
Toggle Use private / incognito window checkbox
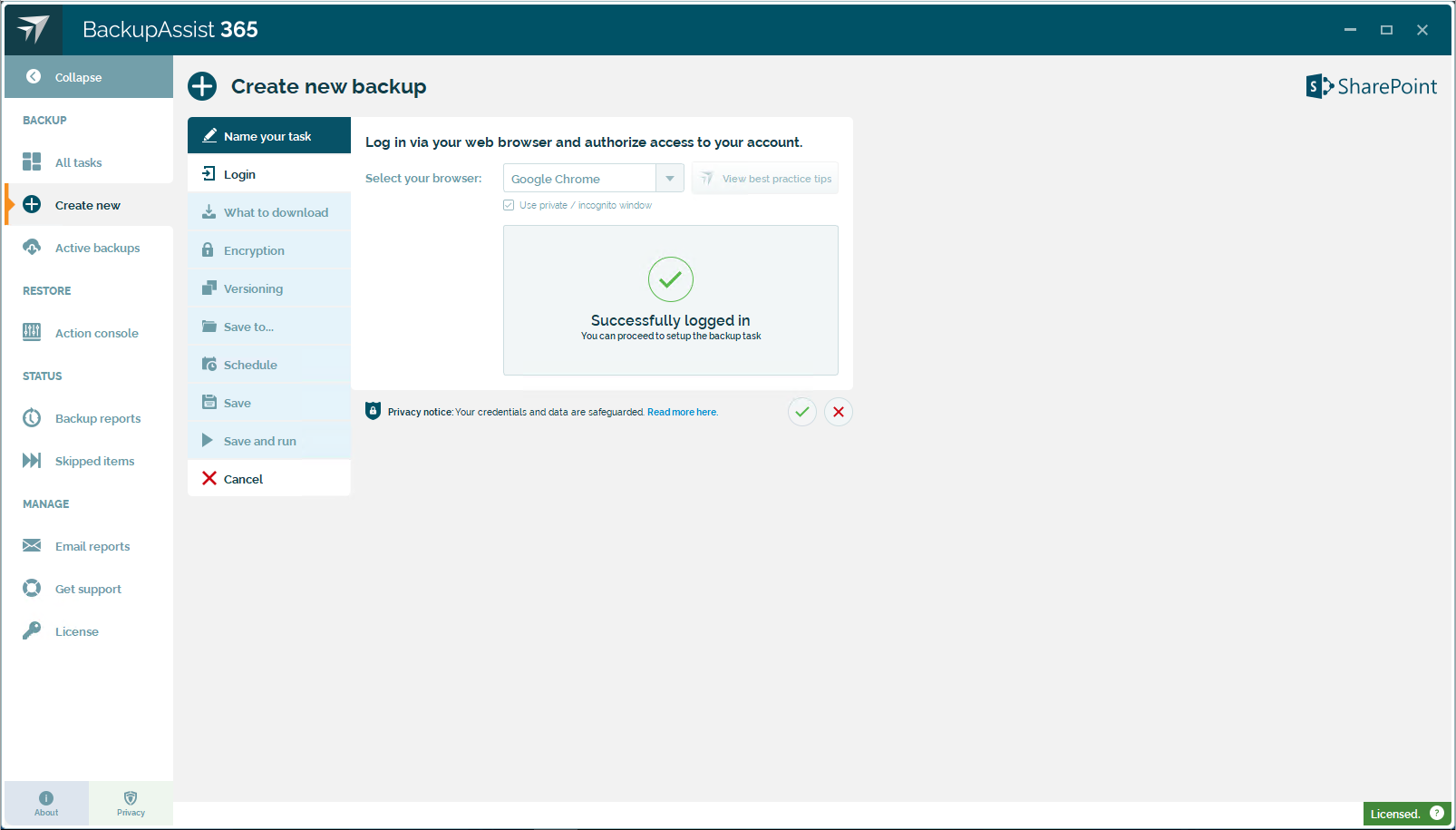(x=509, y=205)
